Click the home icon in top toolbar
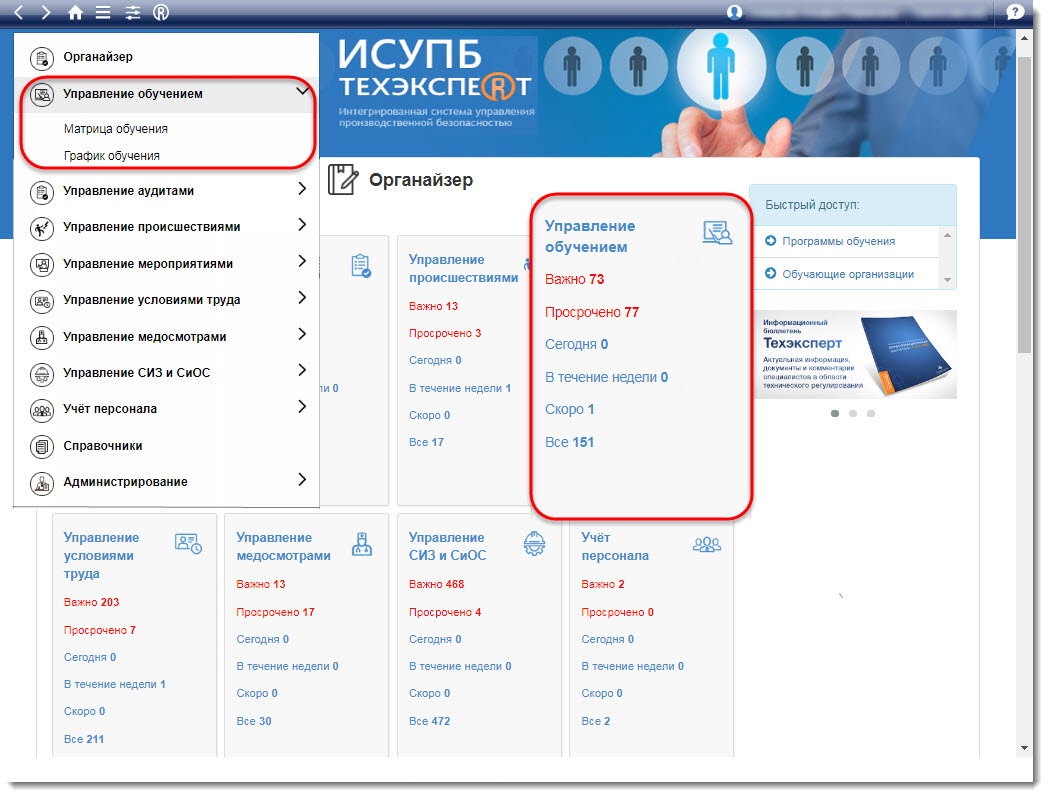The image size is (1048, 797). tap(75, 13)
